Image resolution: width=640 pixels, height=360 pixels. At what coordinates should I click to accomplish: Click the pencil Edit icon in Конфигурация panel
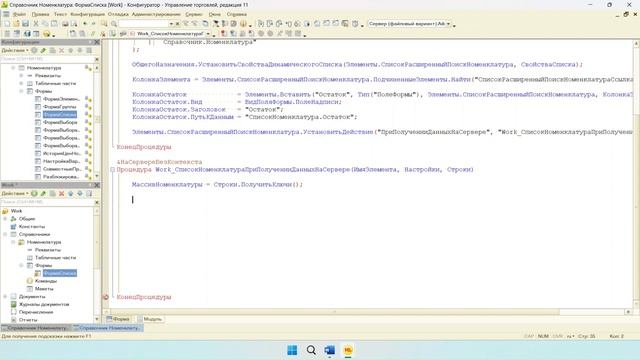43,50
